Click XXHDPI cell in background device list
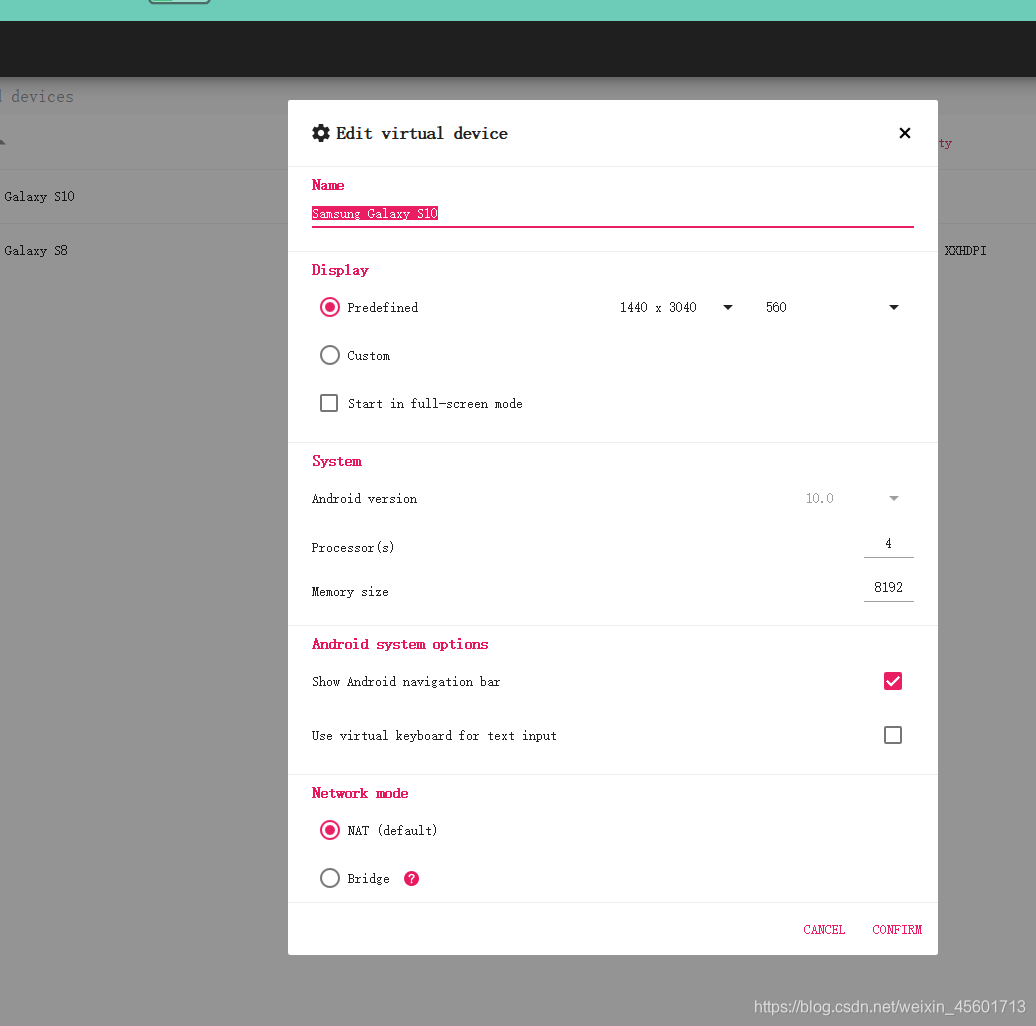 [x=965, y=251]
